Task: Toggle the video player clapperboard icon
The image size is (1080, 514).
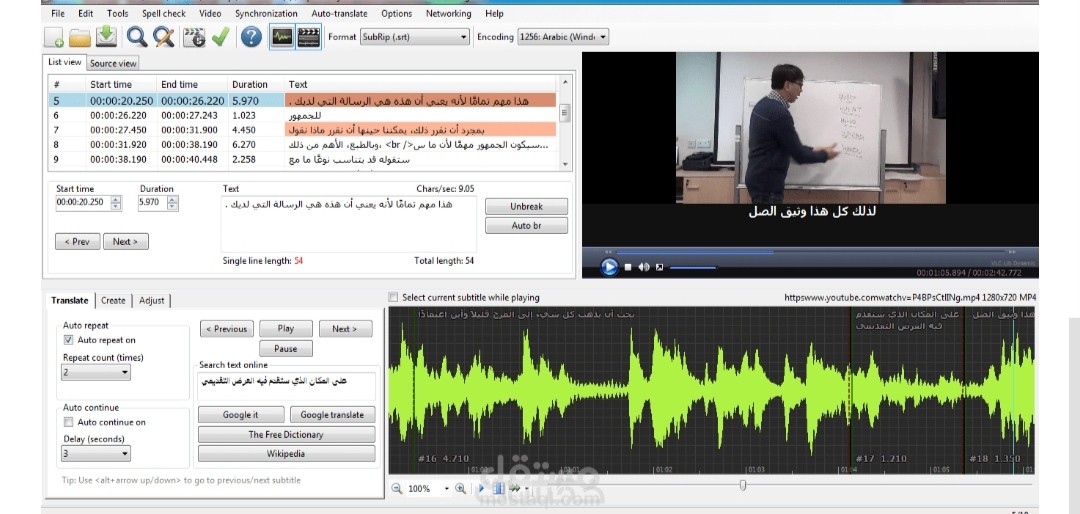Action: 309,37
